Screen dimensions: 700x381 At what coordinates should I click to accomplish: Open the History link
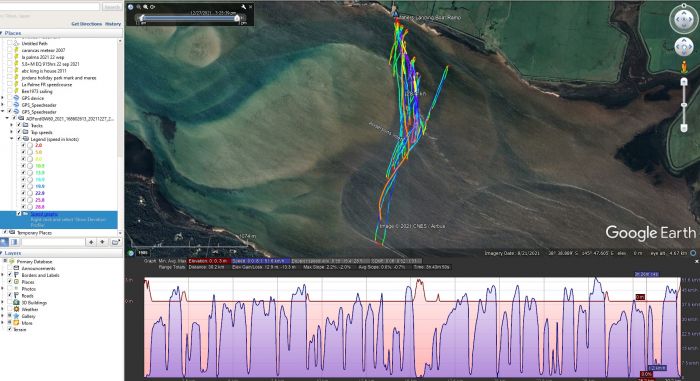(113, 24)
